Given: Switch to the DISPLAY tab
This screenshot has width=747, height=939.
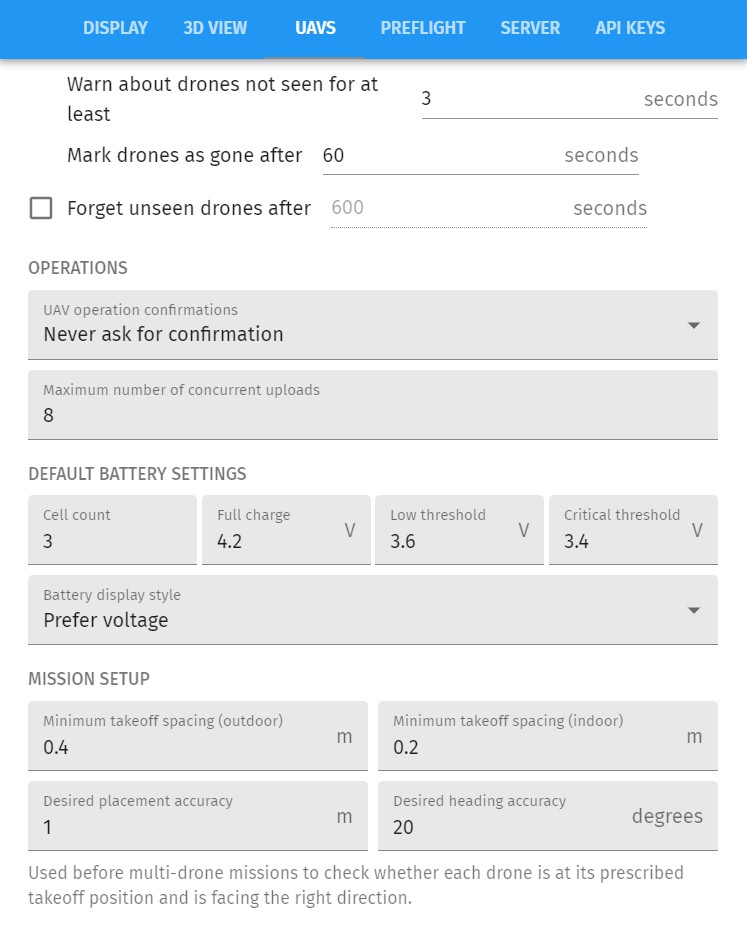Looking at the screenshot, I should 115,28.
